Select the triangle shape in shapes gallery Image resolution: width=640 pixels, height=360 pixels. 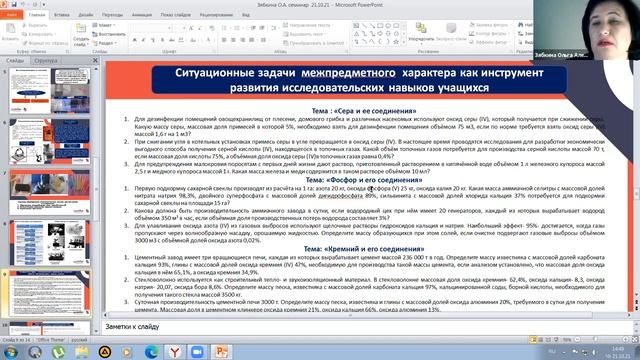tap(357, 34)
